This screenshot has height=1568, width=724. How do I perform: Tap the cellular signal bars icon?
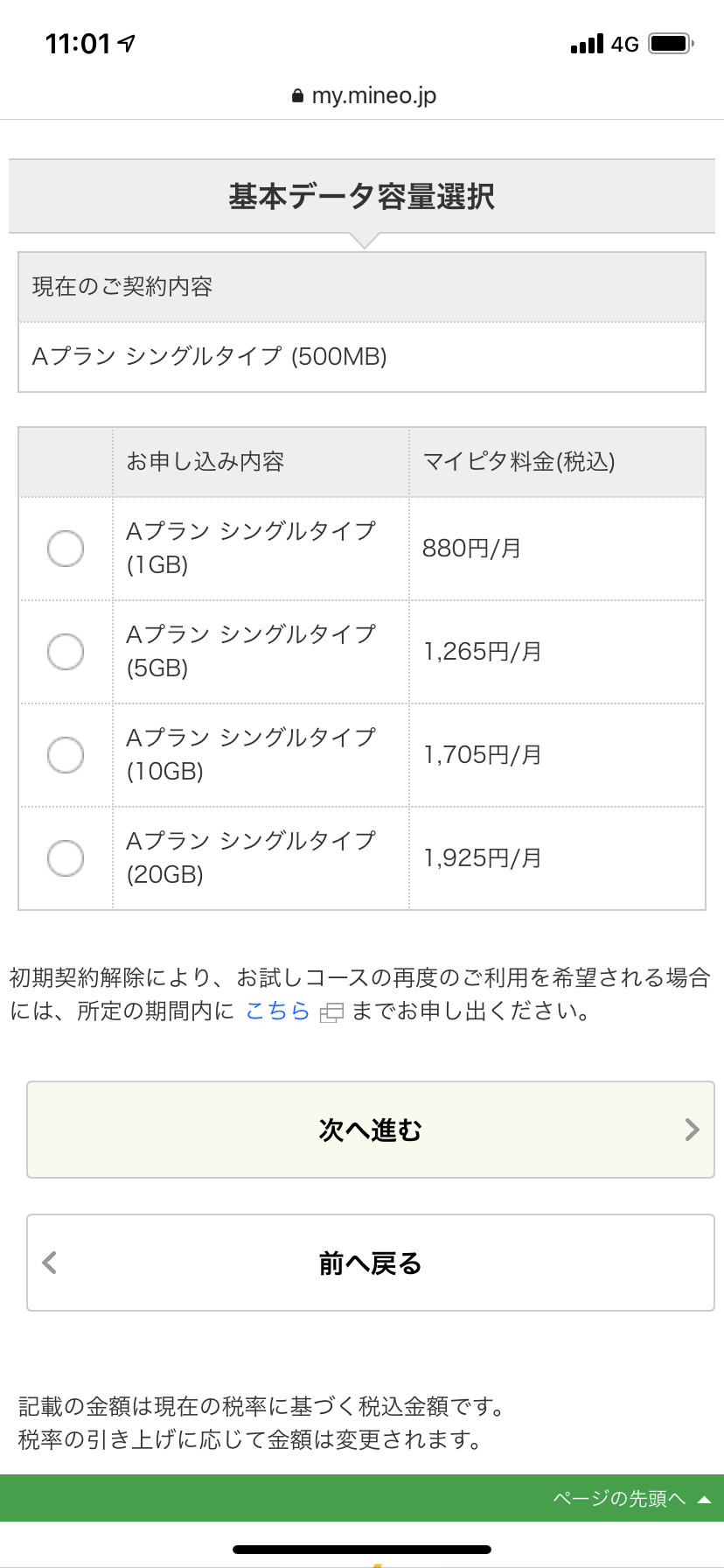[x=587, y=44]
